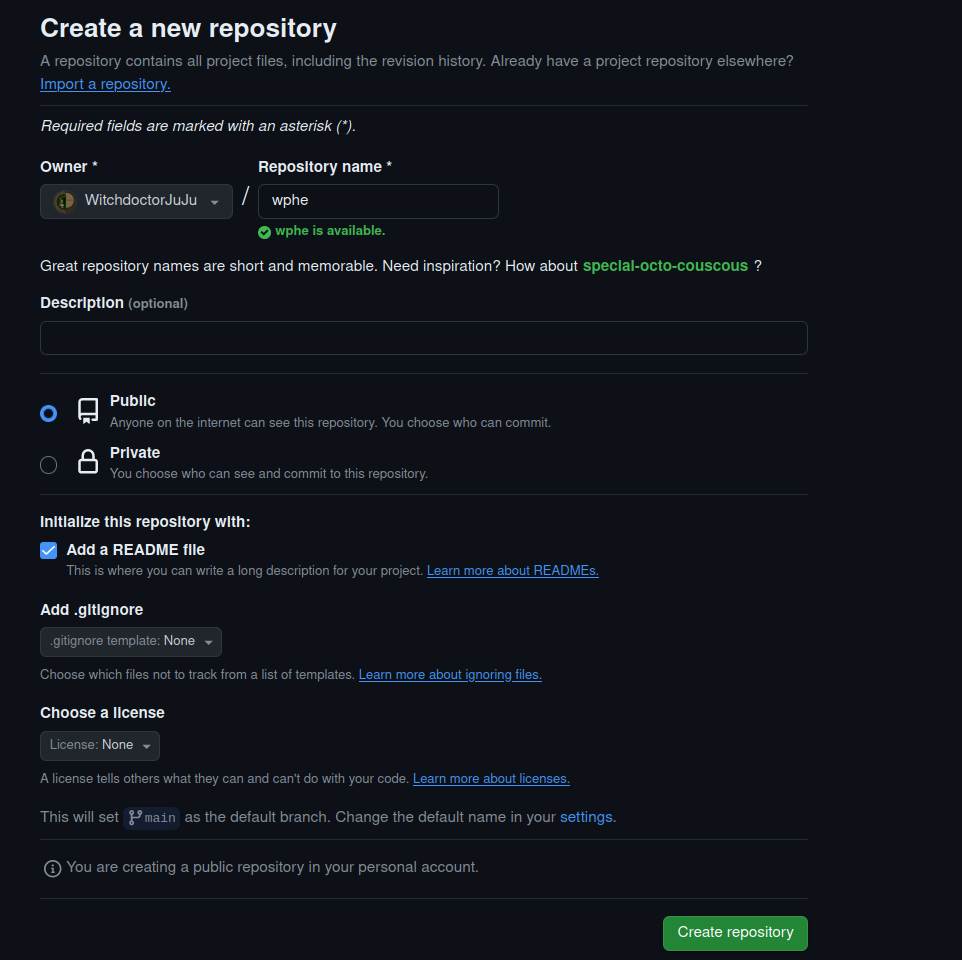Open Learn more about ignoring files link
The image size is (962, 960).
click(450, 675)
